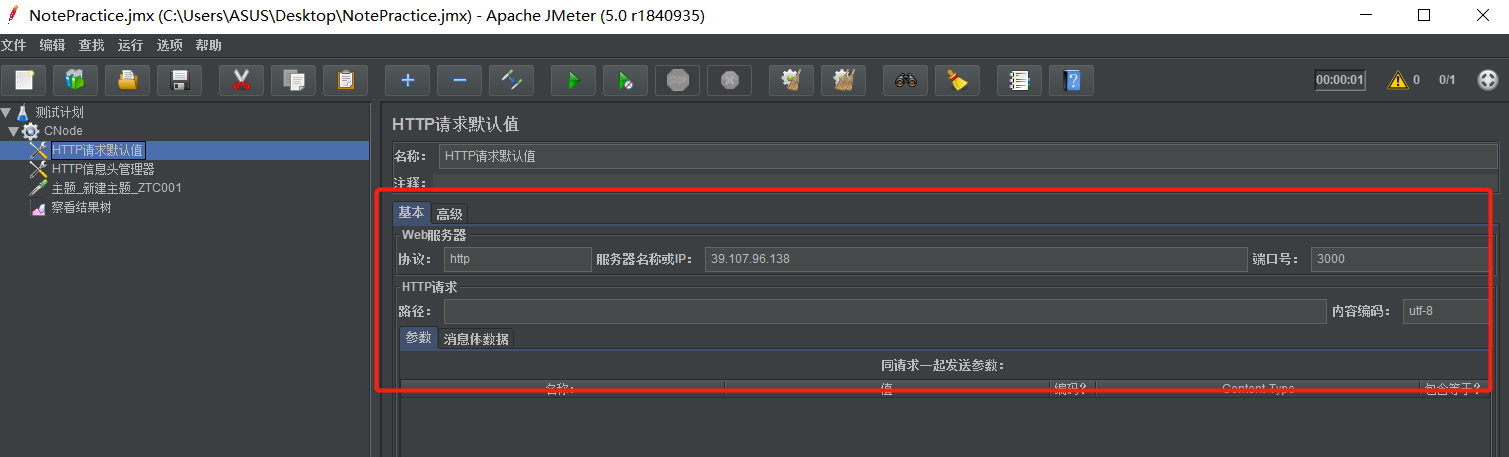This screenshot has width=1509, height=457.
Task: Collapse the CNode thread group arrow
Action: tap(13, 131)
